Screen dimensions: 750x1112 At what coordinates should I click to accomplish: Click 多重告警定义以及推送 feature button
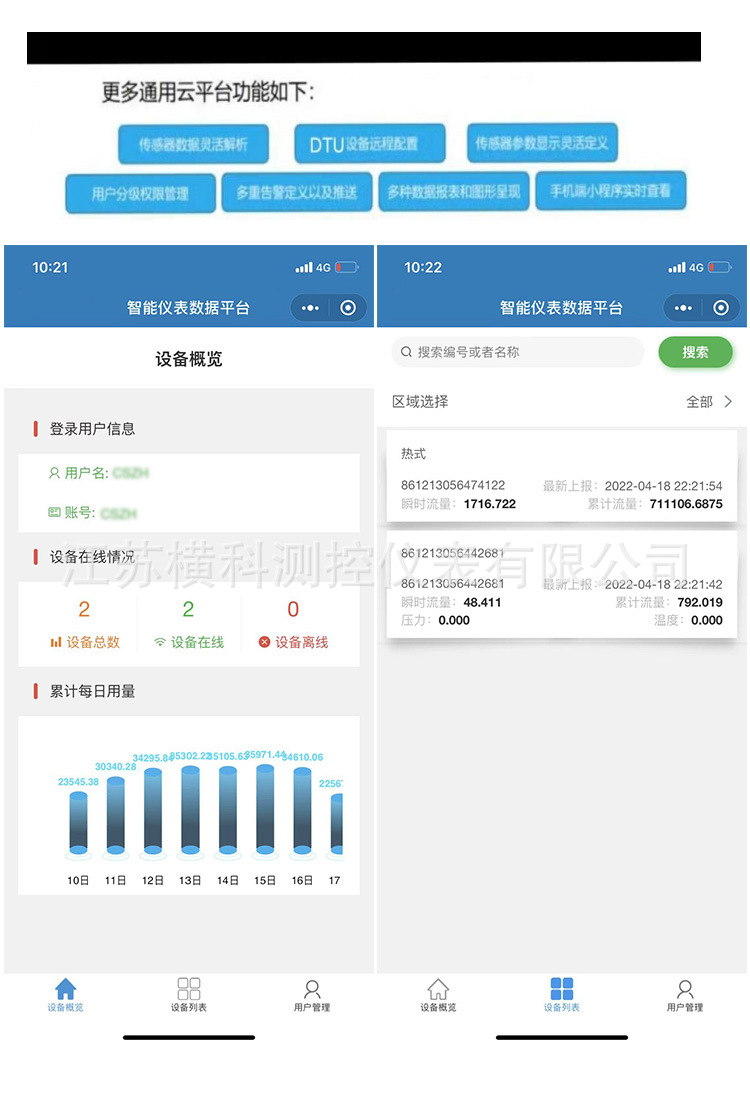297,192
